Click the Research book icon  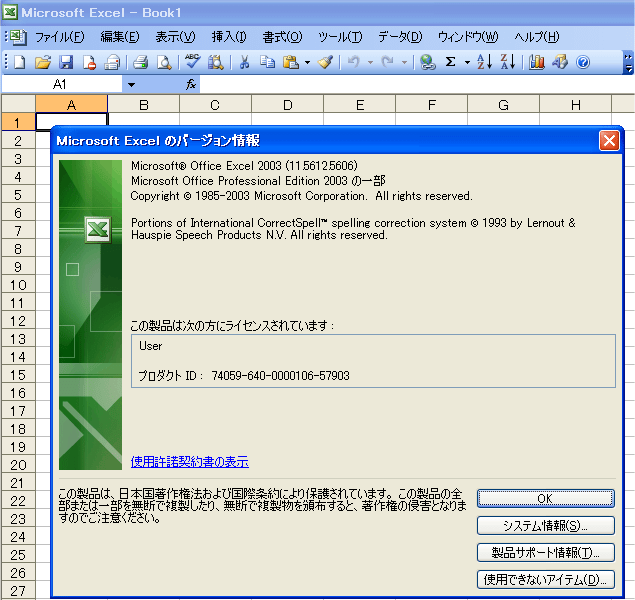(215, 62)
